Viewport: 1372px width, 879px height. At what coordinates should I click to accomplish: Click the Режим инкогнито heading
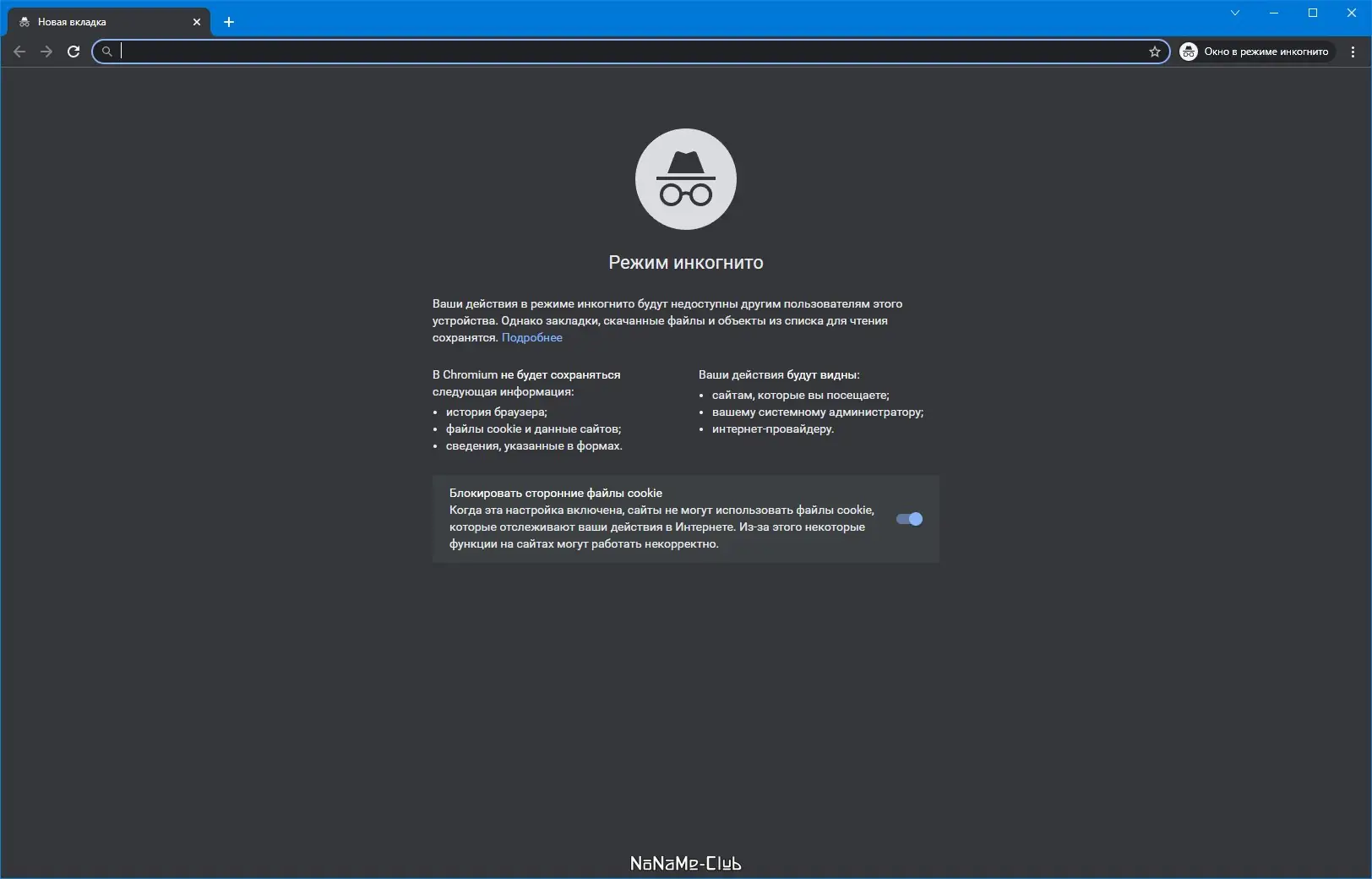click(686, 263)
